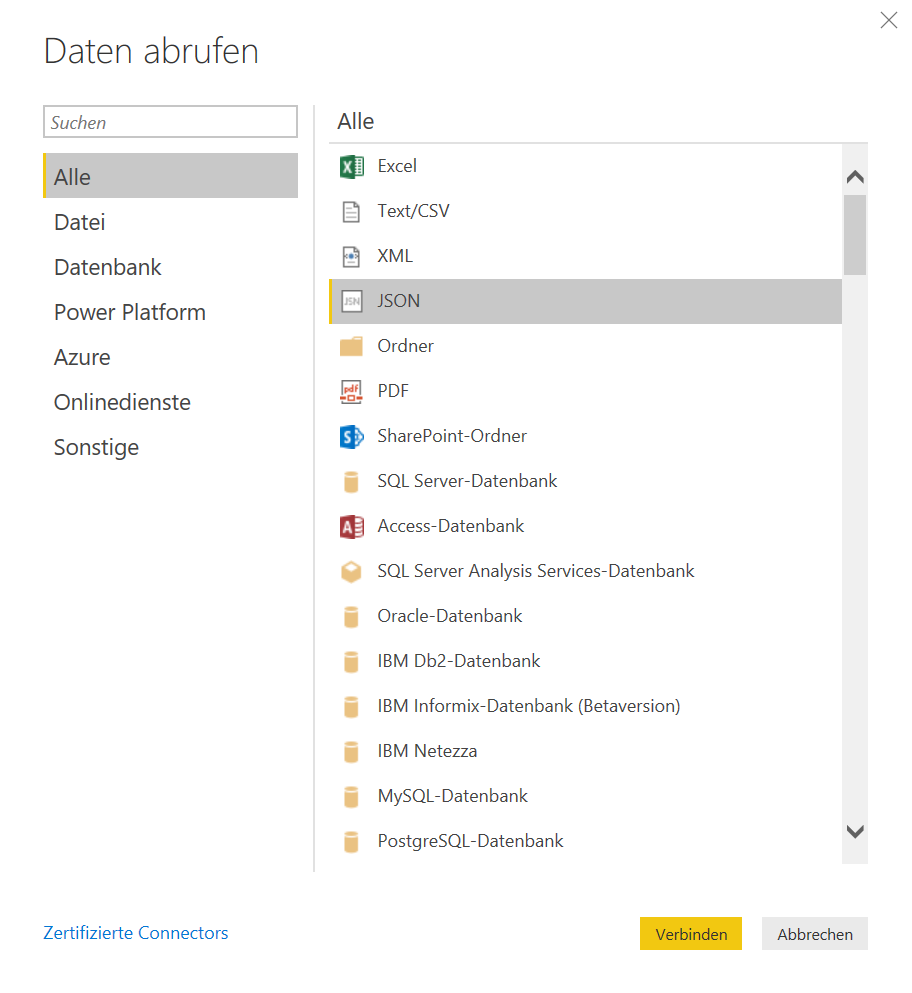Viewport: 912px width, 993px height.
Task: Click the Text/CSV file icon
Action: 351,212
